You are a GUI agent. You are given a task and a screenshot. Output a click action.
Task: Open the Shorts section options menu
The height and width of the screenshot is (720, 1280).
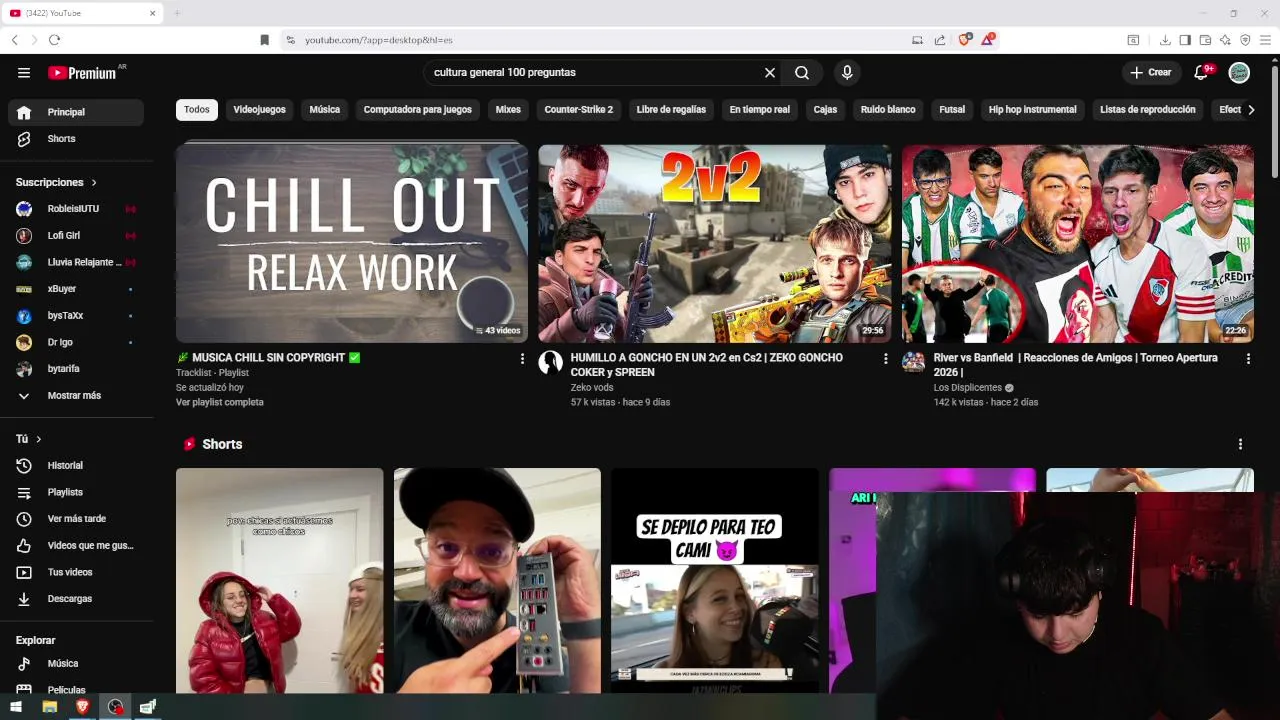(1240, 444)
